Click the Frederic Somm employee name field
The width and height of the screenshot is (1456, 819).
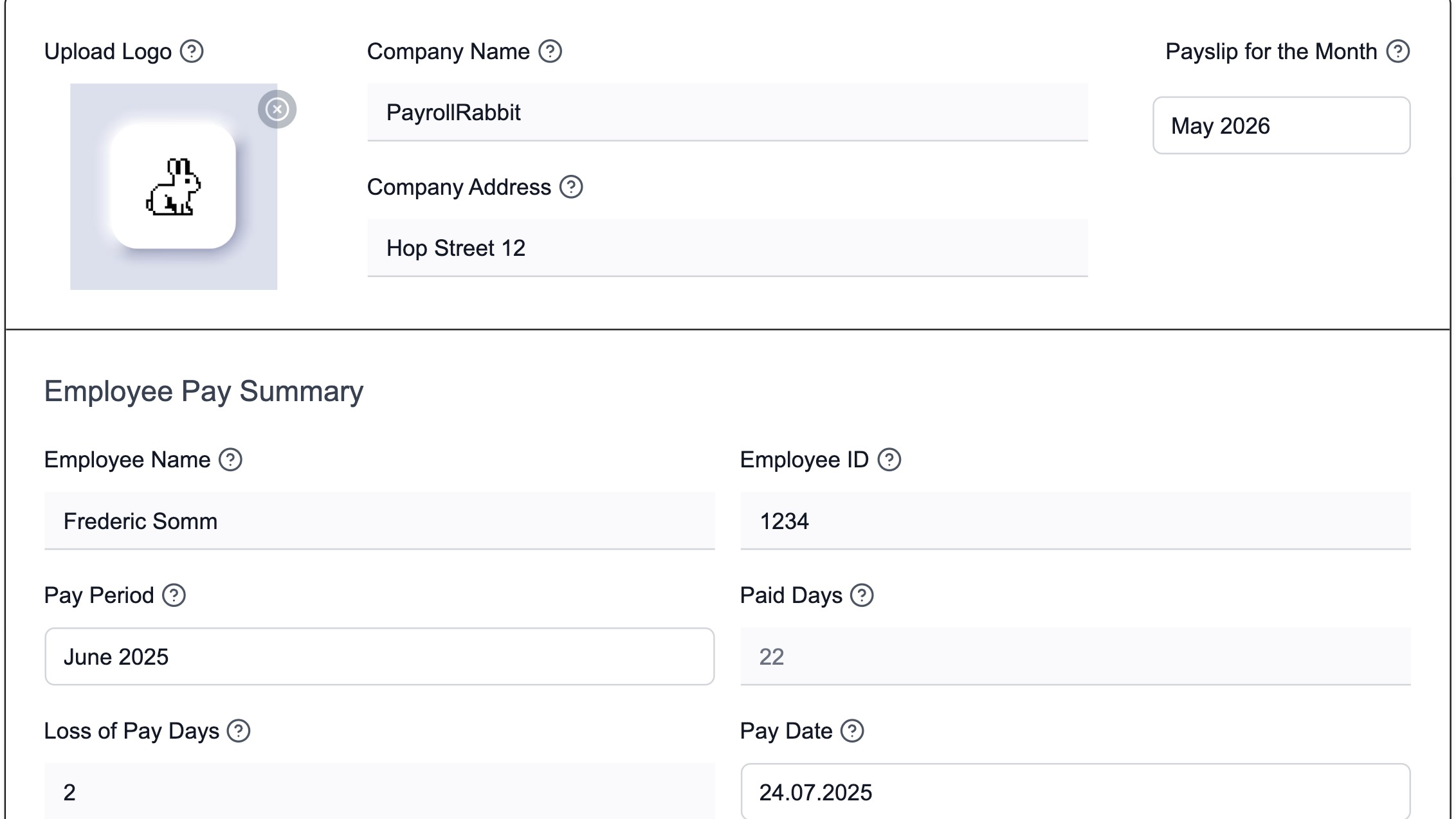click(379, 521)
